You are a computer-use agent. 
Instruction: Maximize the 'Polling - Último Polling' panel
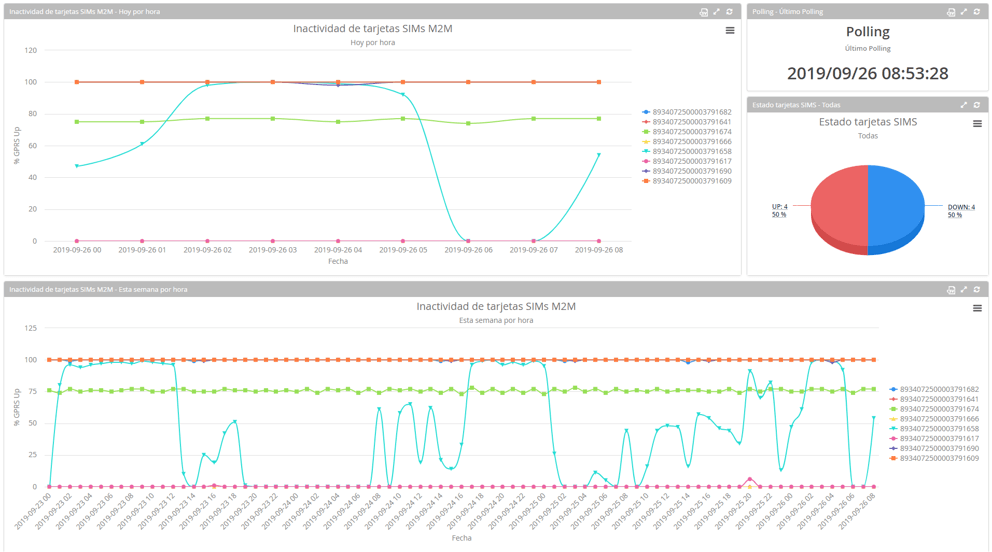964,12
